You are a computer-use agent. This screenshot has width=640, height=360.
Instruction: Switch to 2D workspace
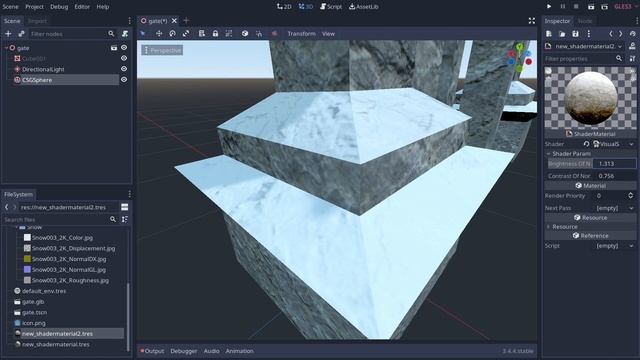284,7
